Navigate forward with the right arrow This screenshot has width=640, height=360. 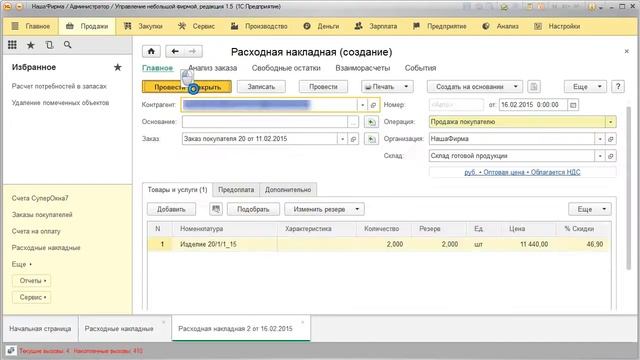pos(193,51)
